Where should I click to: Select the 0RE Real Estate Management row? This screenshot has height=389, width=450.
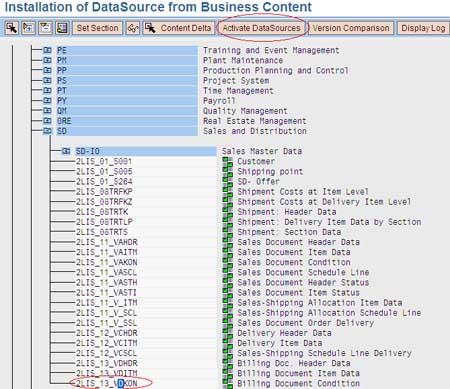(127, 121)
